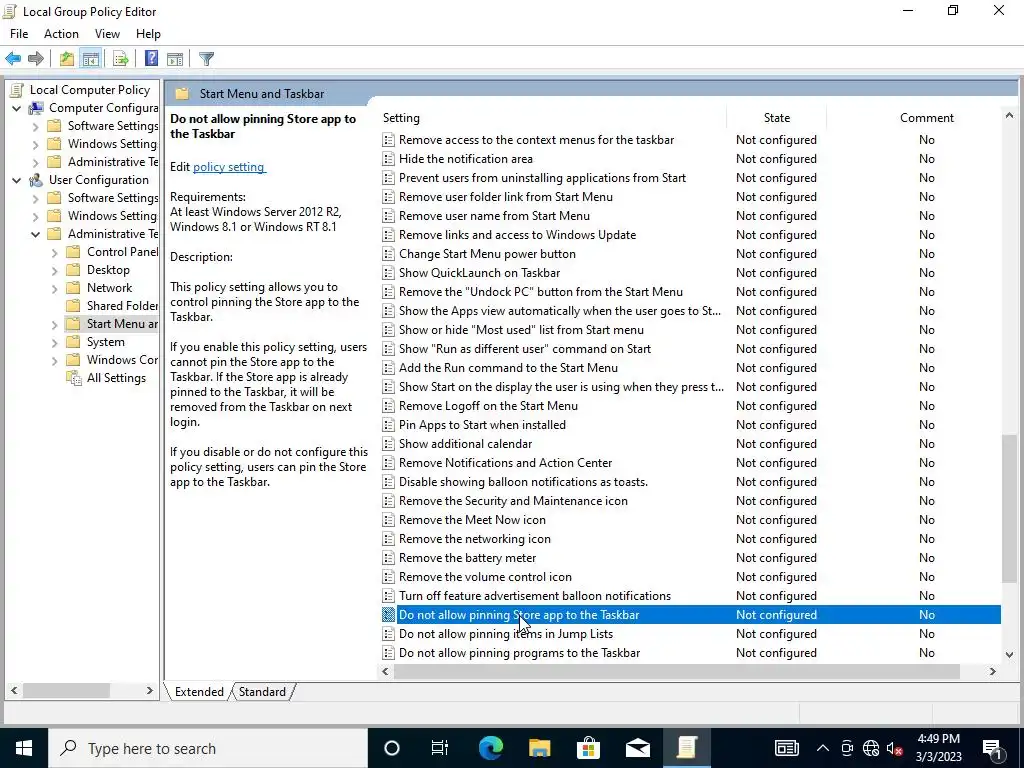Screen dimensions: 1024x768
Task: Click the settings list horizontal scrollbar right arrow
Action: (x=993, y=671)
